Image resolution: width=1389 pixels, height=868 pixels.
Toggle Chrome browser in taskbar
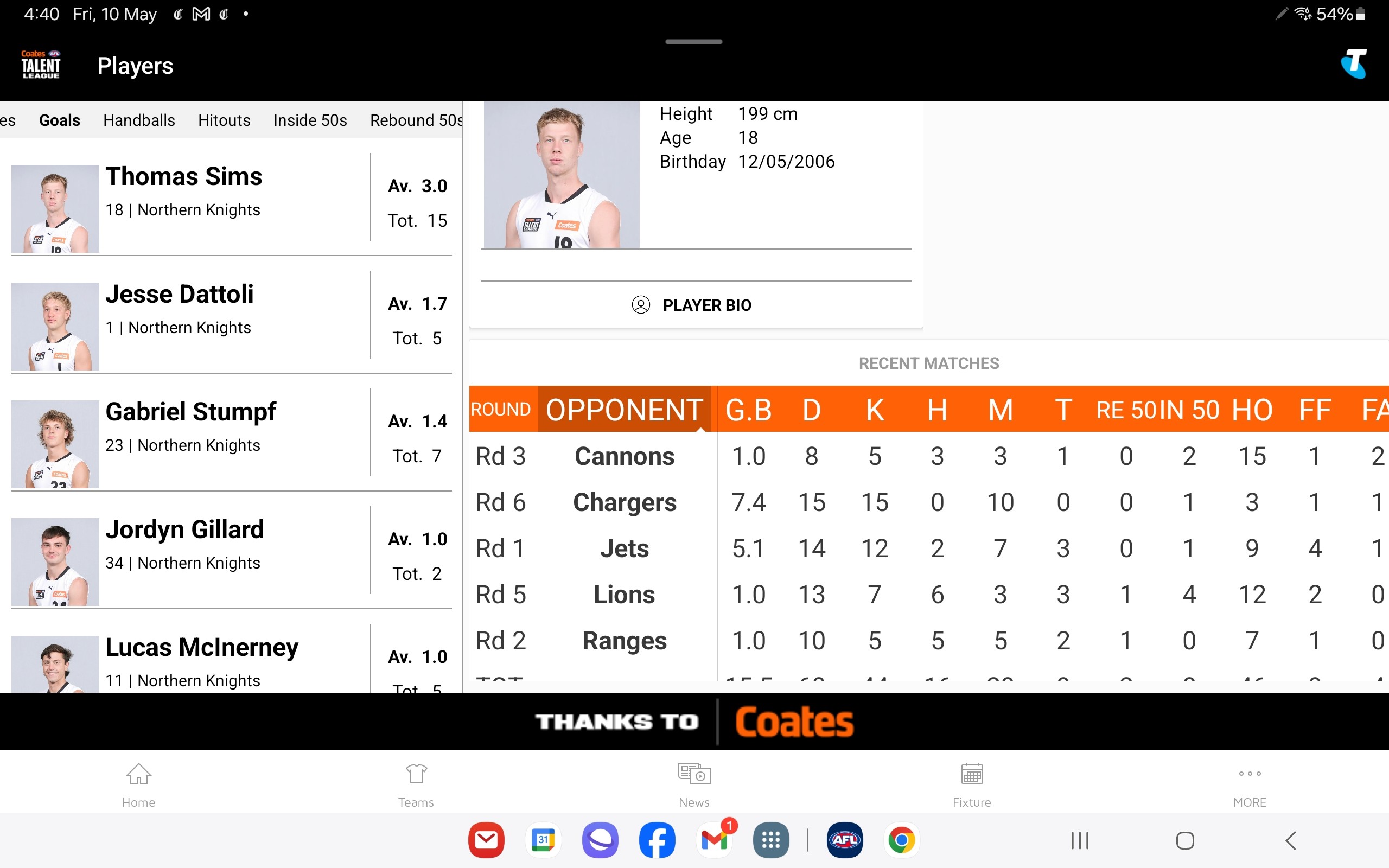point(900,839)
